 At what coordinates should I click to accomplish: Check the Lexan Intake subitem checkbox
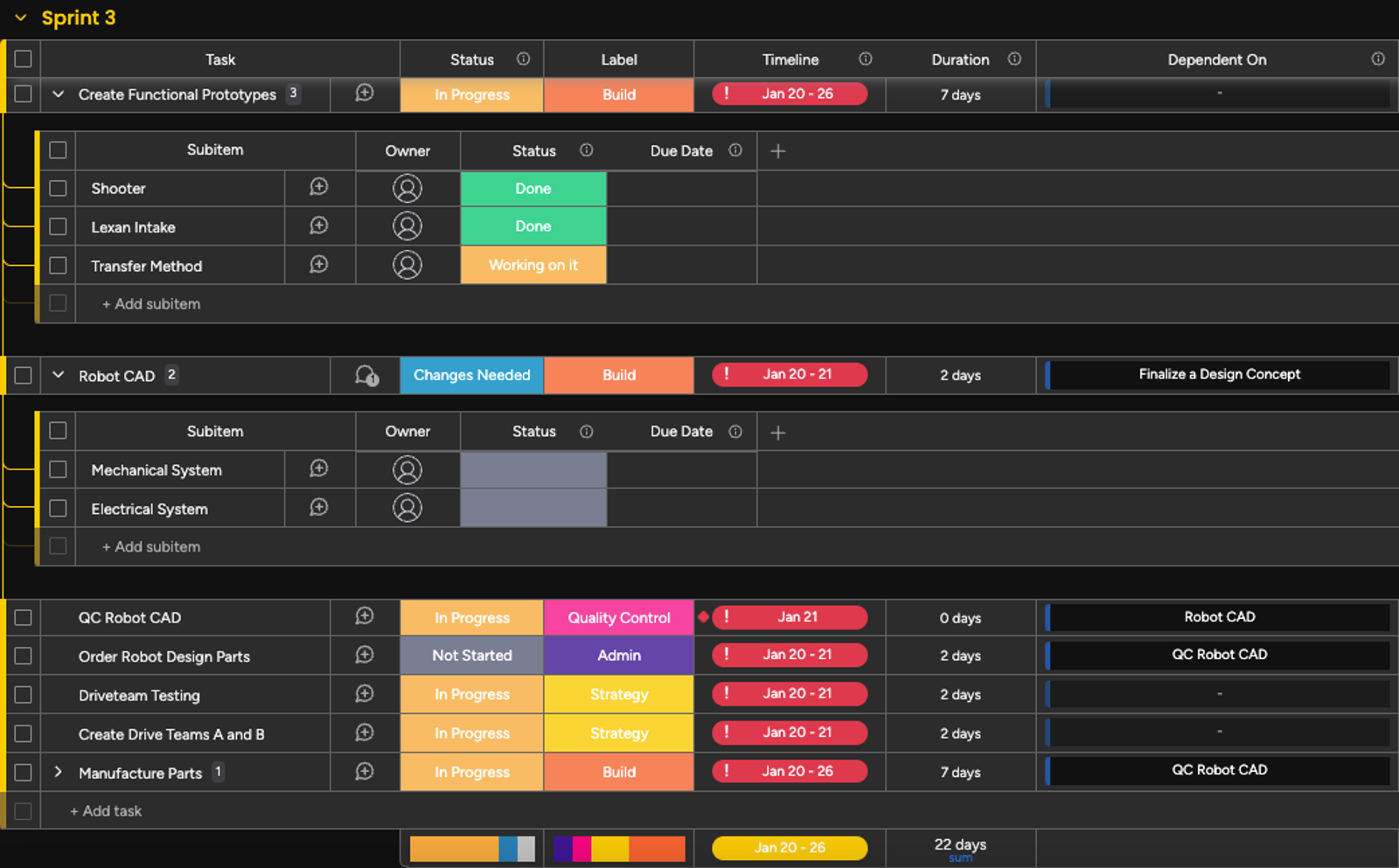[59, 226]
